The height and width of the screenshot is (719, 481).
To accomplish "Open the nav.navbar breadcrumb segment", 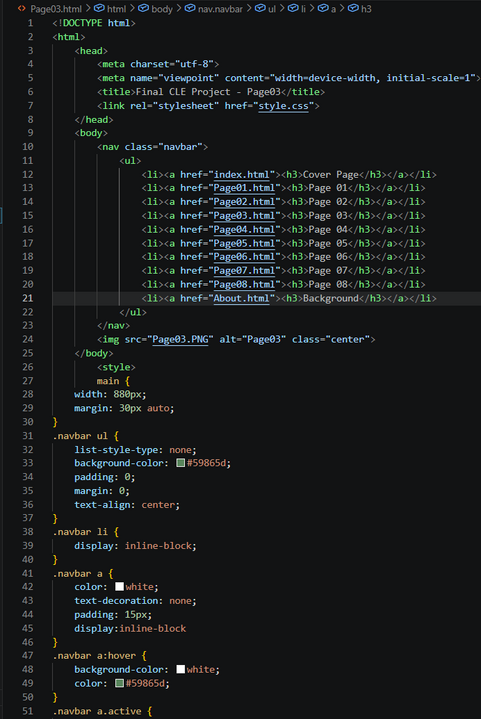I will pos(220,9).
